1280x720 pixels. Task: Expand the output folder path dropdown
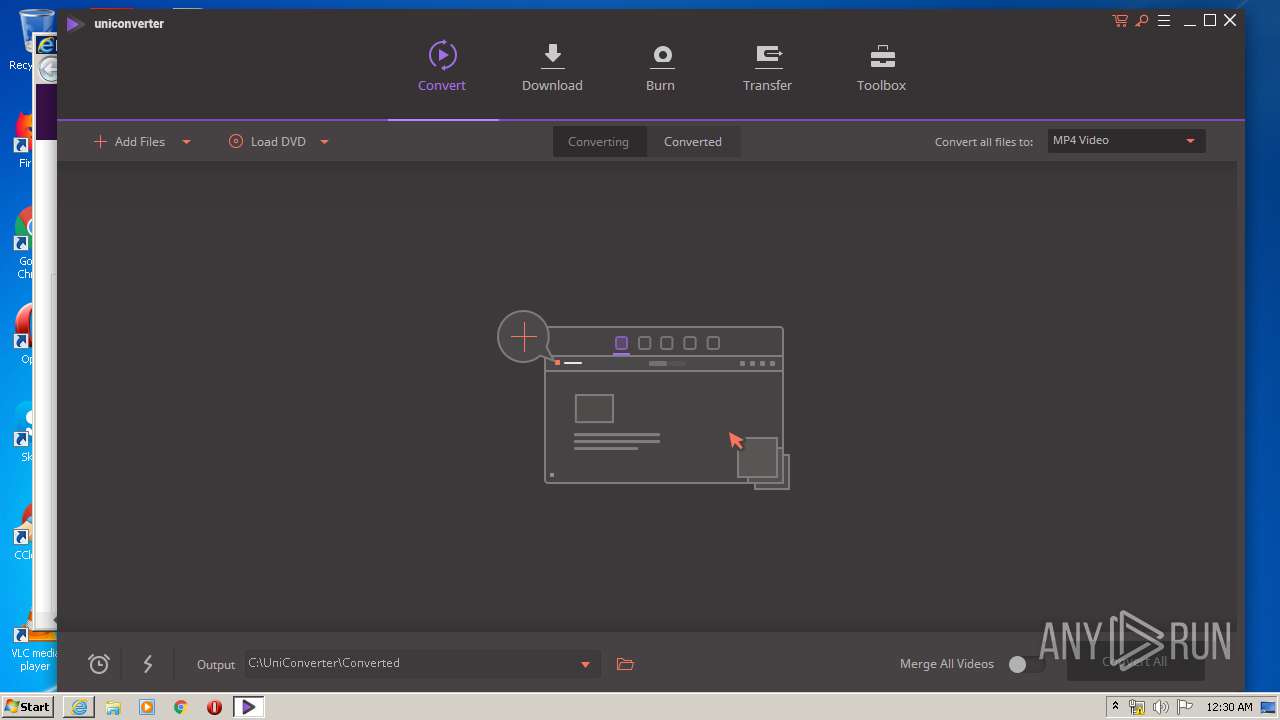(586, 664)
